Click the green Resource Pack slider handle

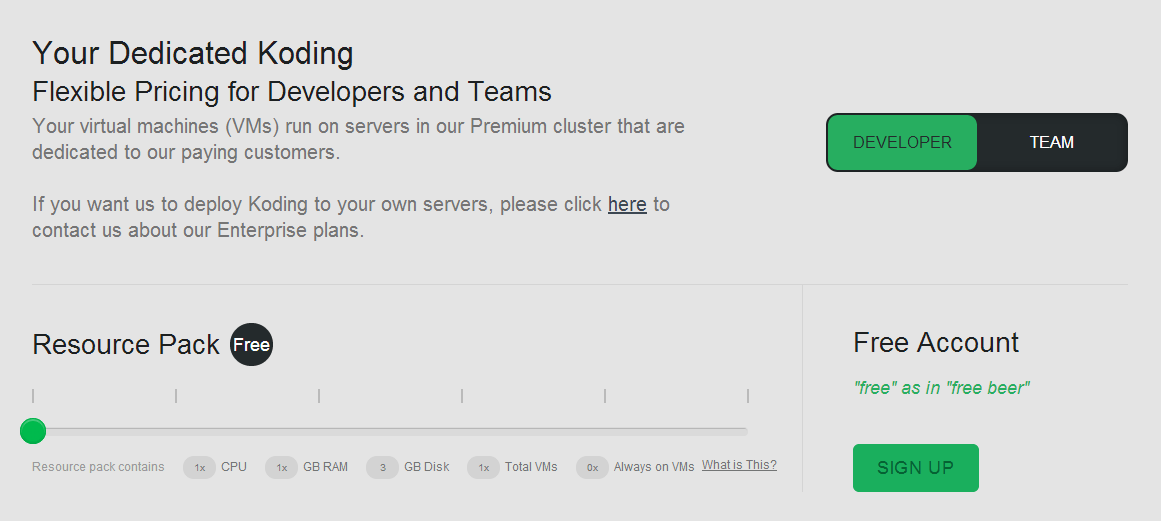(33, 431)
